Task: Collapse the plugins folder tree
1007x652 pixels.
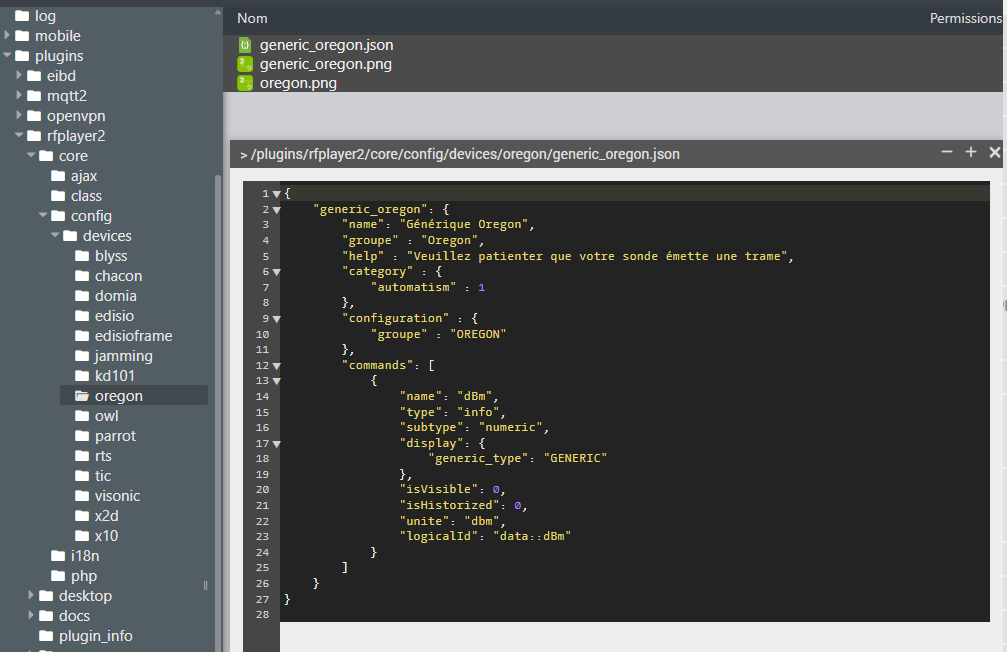Action: coord(8,55)
